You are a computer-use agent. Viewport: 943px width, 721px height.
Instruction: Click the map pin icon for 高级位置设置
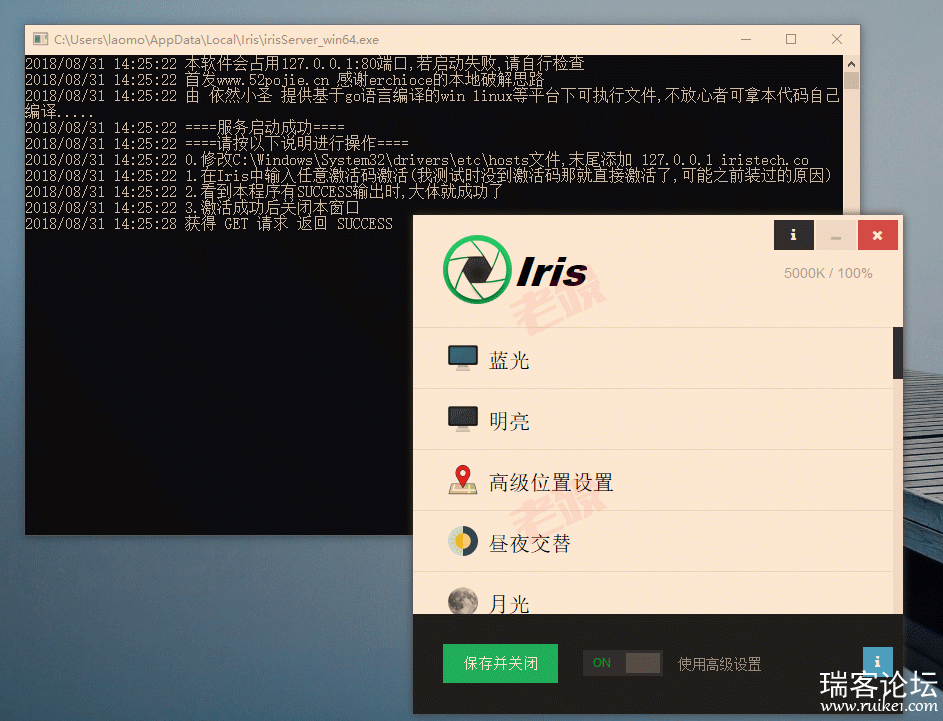tap(462, 480)
